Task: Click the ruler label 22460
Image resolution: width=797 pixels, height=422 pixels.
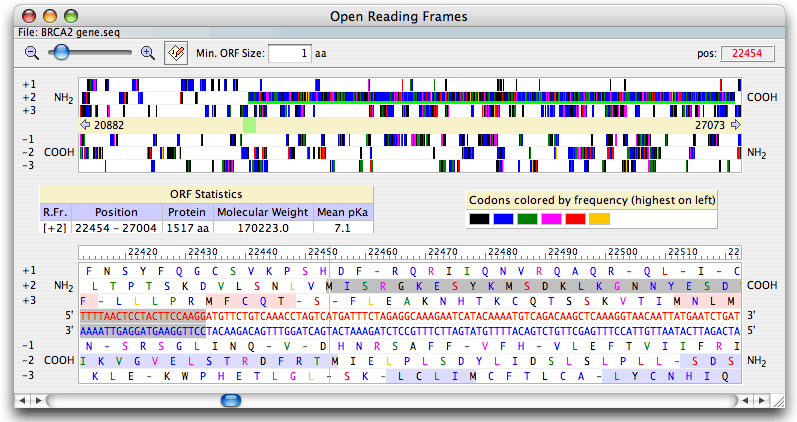Action: 383,252
